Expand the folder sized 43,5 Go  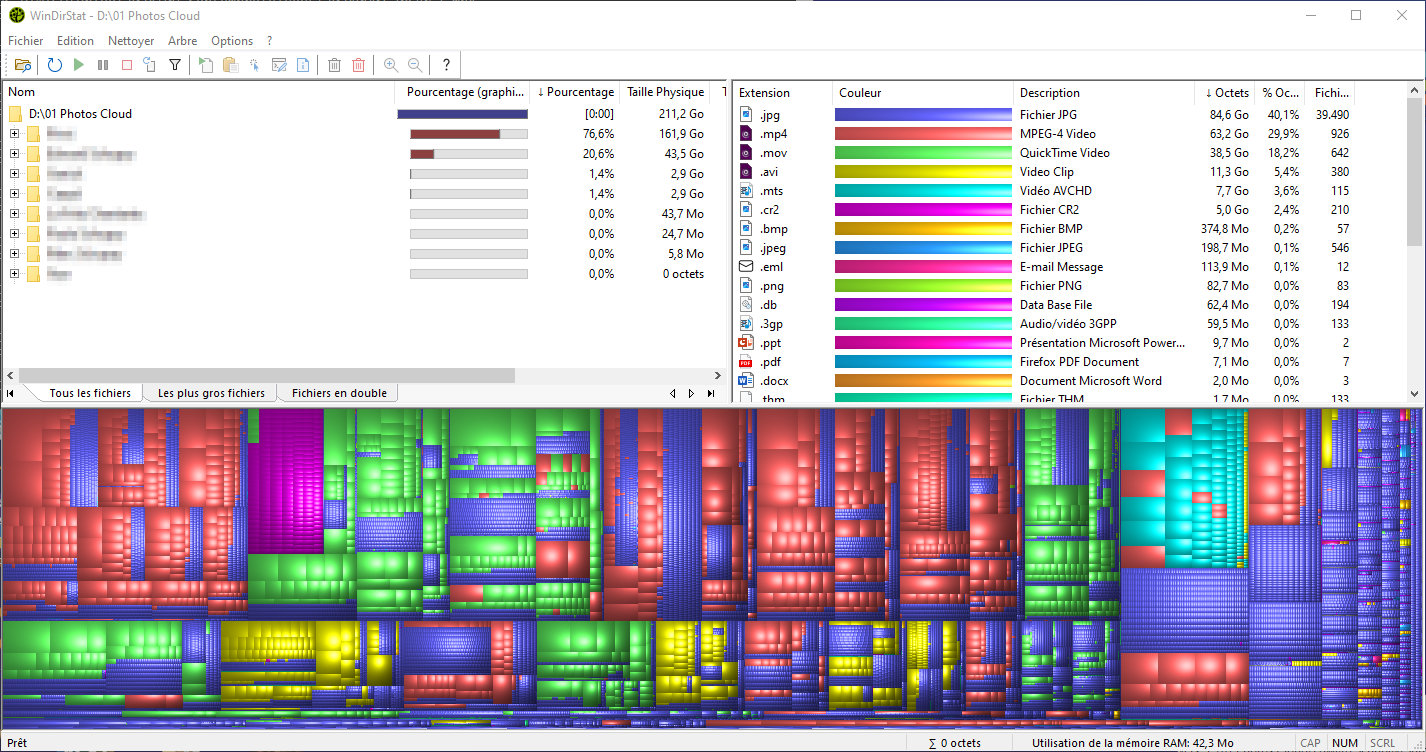(x=14, y=154)
